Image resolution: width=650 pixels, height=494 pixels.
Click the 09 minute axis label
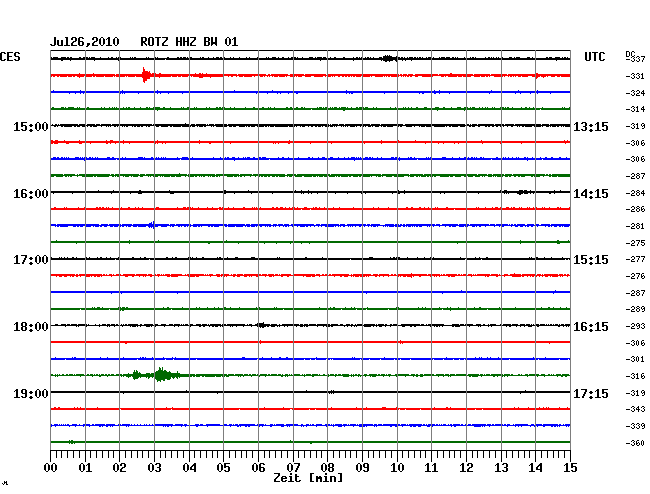(362, 468)
